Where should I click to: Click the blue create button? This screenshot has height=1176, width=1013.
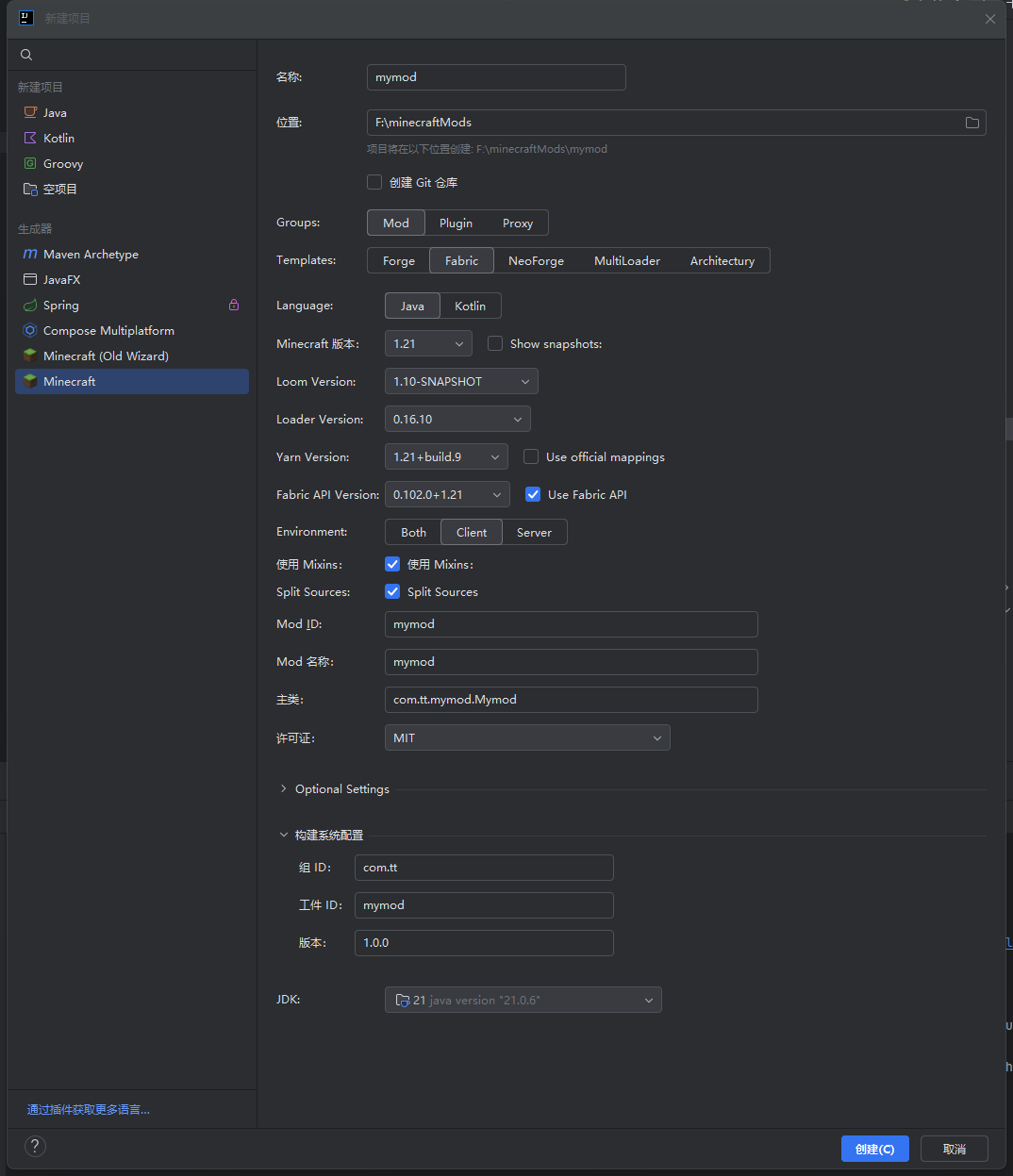pos(874,1149)
